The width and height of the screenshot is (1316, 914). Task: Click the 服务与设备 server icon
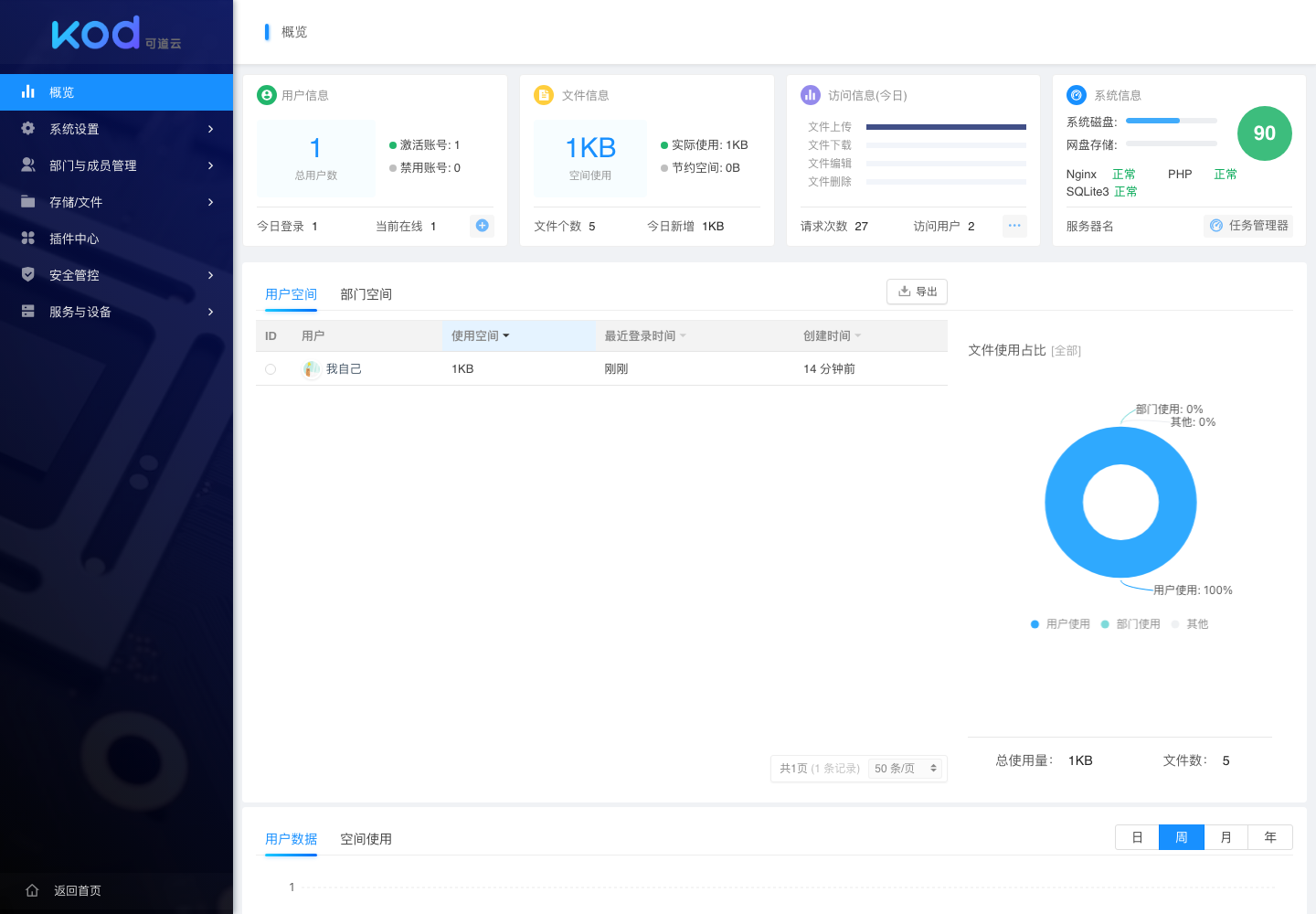(x=28, y=311)
